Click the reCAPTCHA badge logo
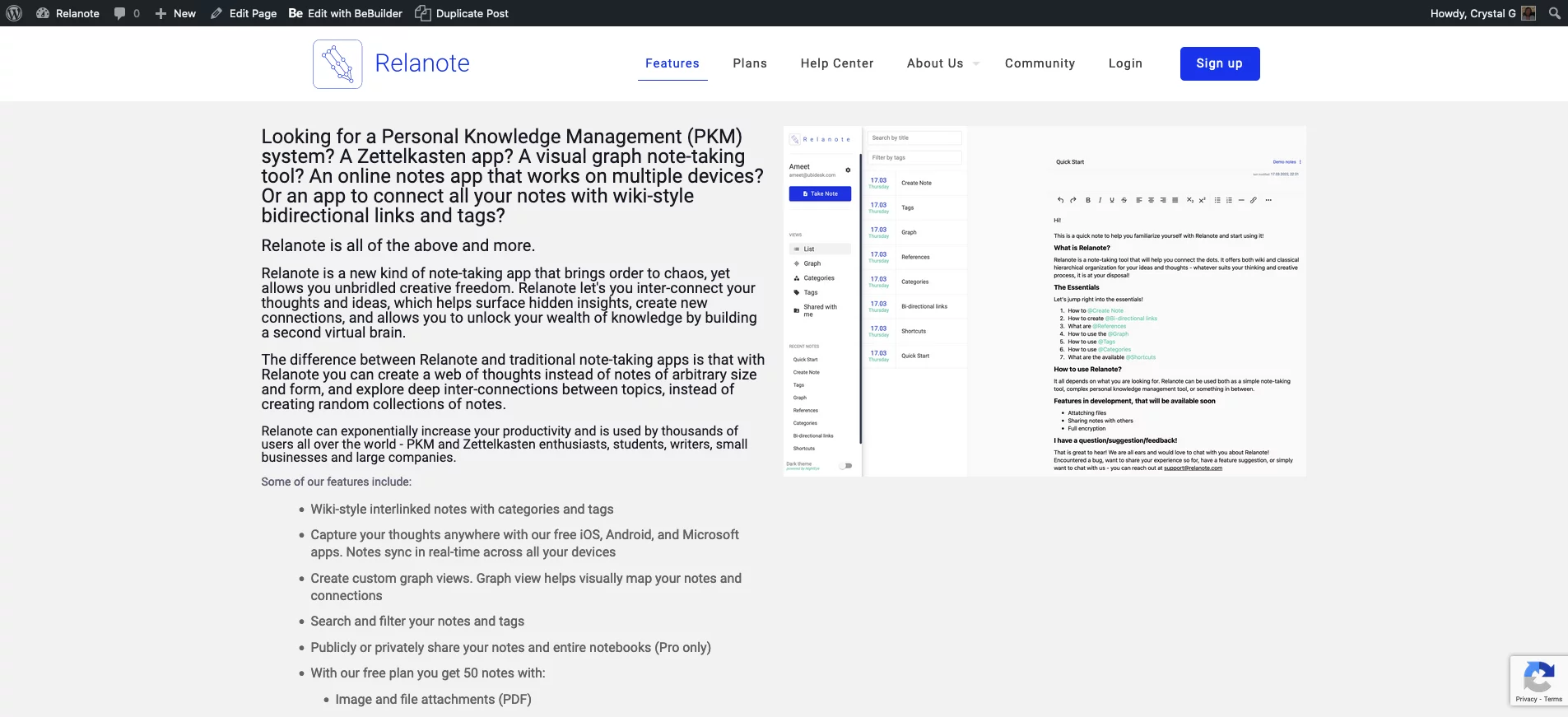Screen dimensions: 1568x717 [1538, 677]
